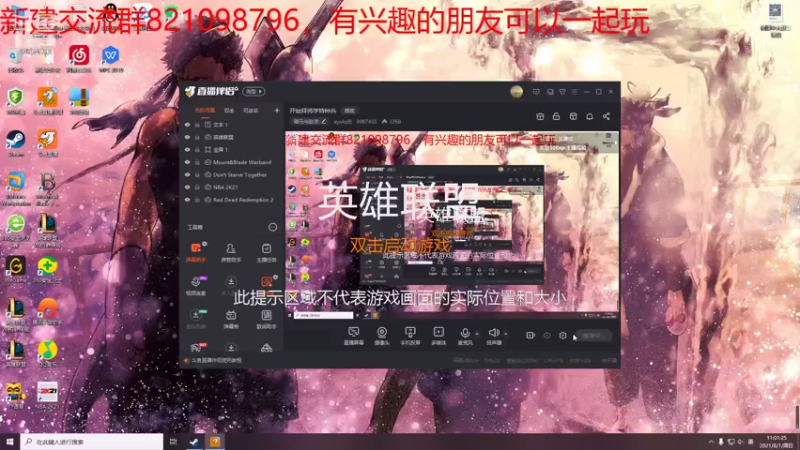Hide the Don't Starve Together source
The image size is (800, 450).
(187, 174)
